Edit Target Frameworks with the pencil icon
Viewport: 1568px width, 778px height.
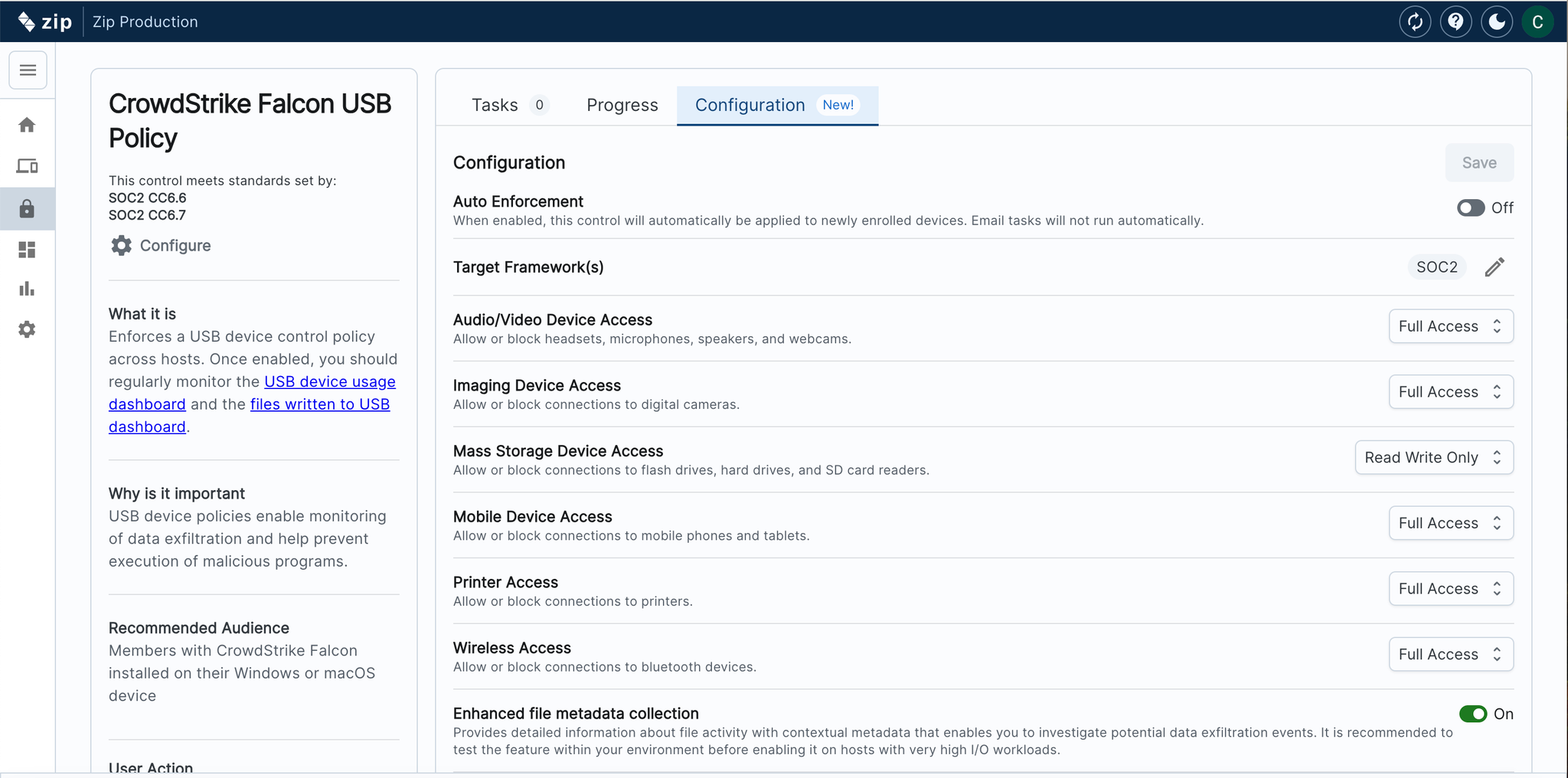click(x=1494, y=267)
